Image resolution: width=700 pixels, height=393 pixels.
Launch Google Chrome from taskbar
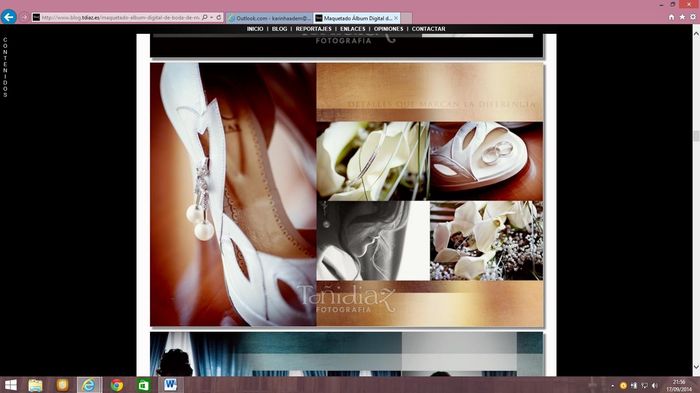[117, 385]
